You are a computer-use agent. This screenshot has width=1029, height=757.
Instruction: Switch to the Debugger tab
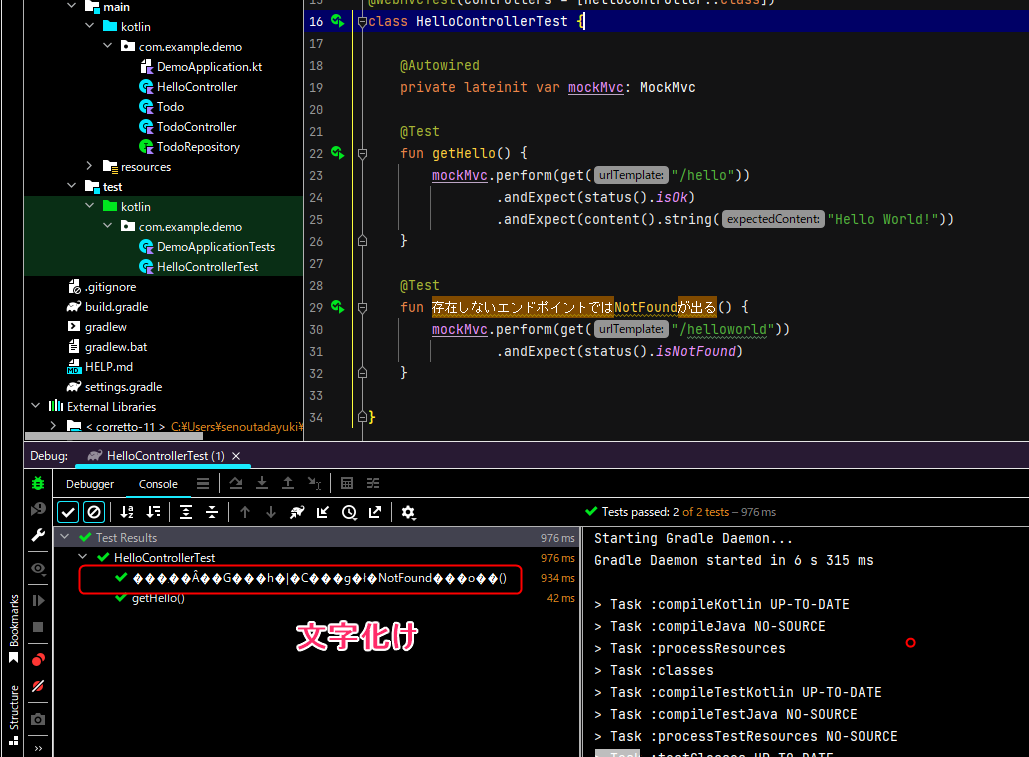pyautogui.click(x=90, y=484)
